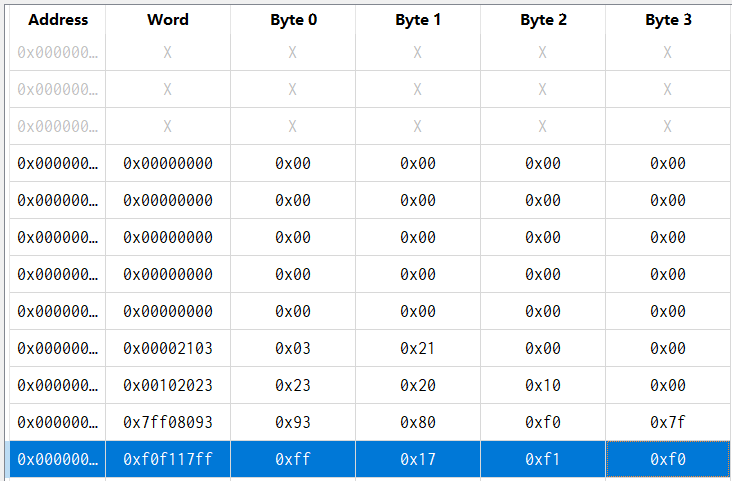Select the 0xf1 Byte 2 cell

pyautogui.click(x=543, y=460)
